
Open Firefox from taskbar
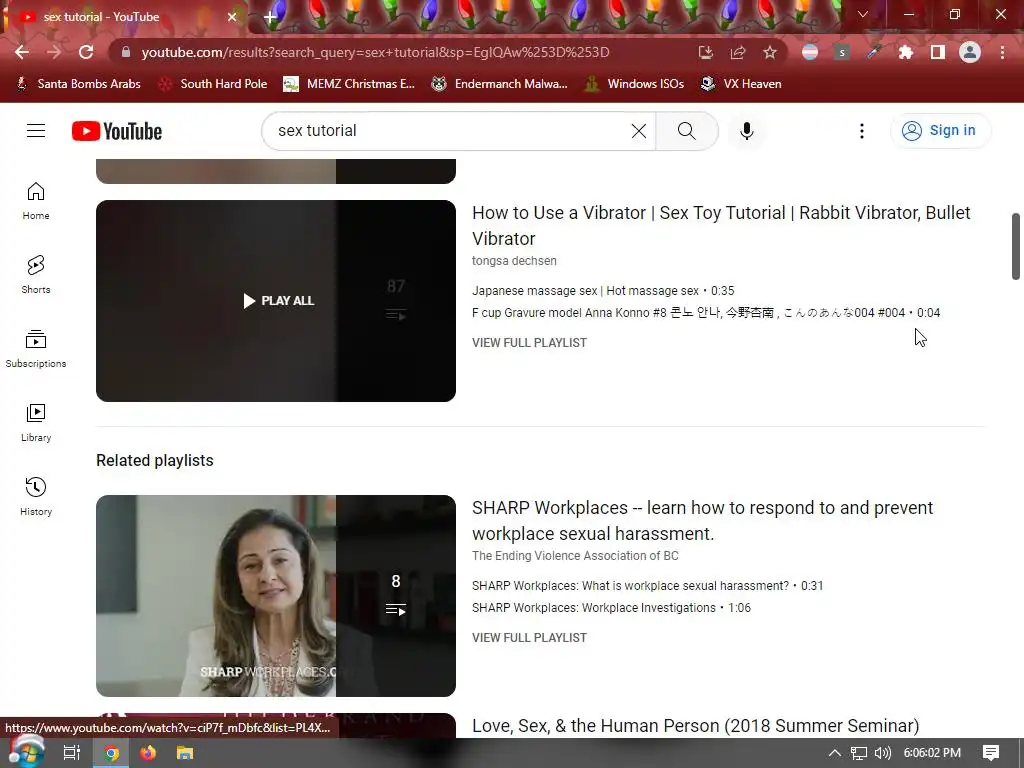148,753
